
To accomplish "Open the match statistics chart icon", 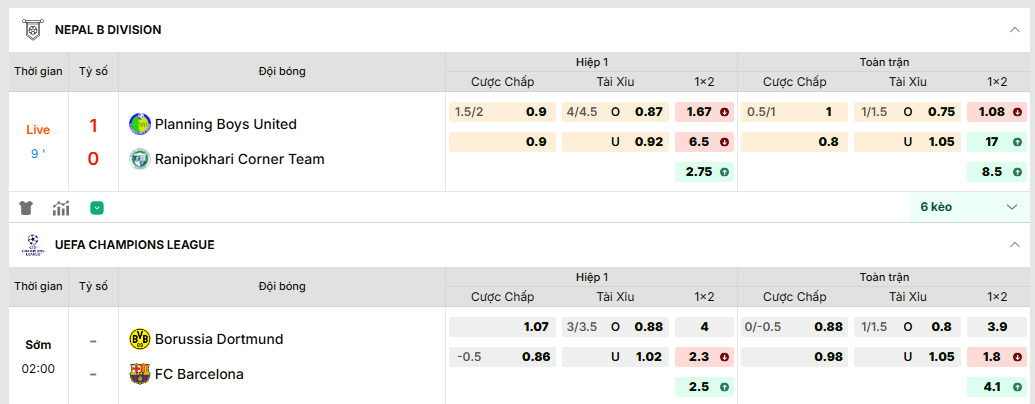I will (61, 208).
